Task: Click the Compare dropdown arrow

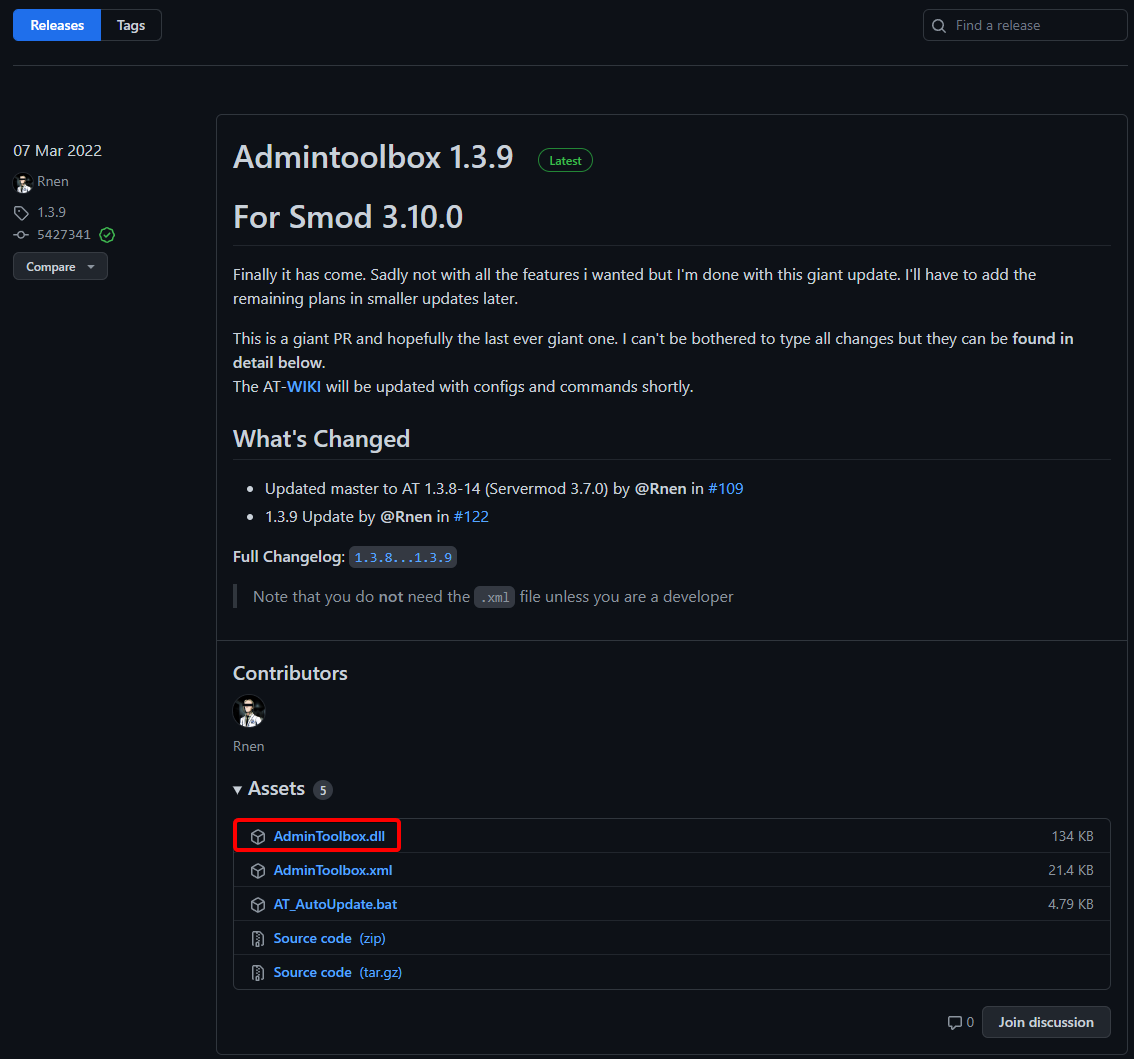Action: point(92,266)
